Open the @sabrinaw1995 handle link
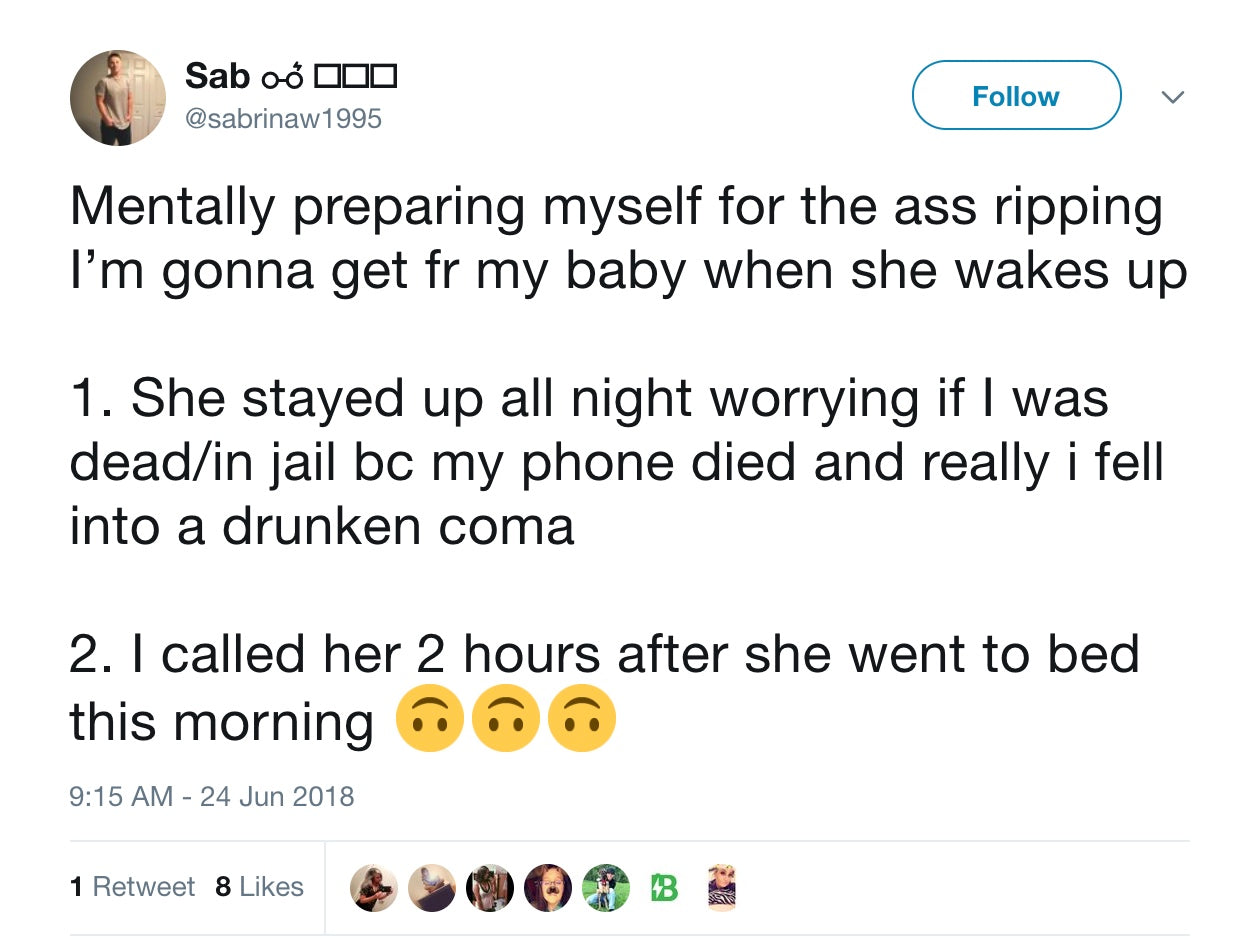Image resolution: width=1246 pixels, height=940 pixels. point(286,118)
